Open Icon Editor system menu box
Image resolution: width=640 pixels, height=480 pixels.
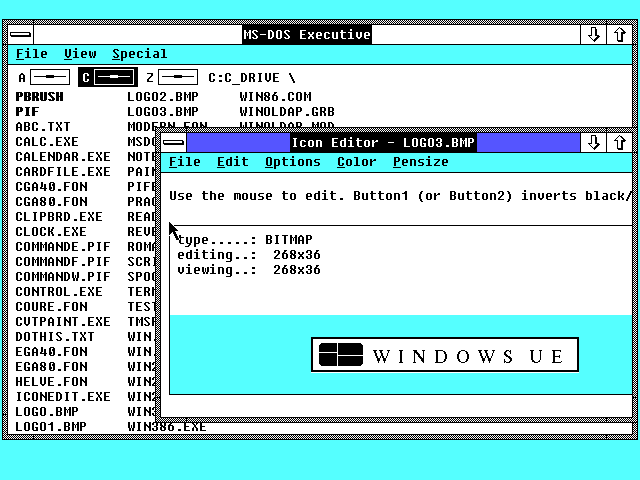tap(173, 142)
